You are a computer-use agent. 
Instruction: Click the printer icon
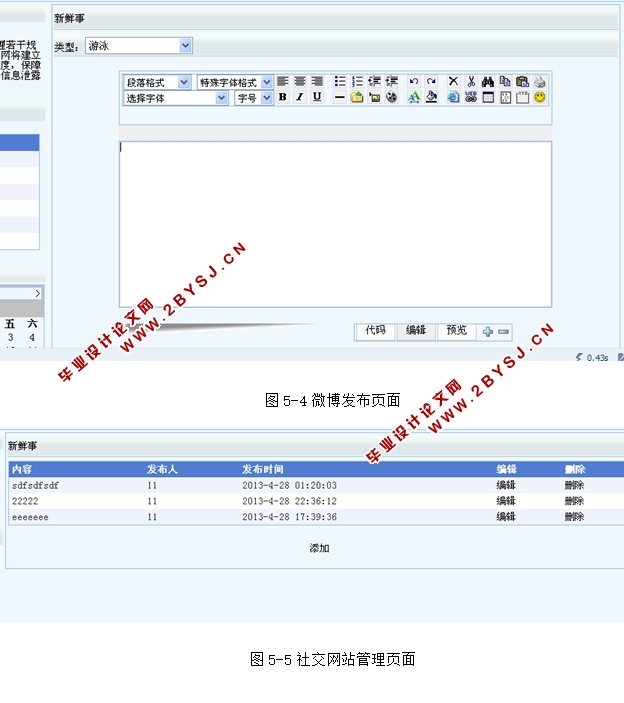point(540,82)
